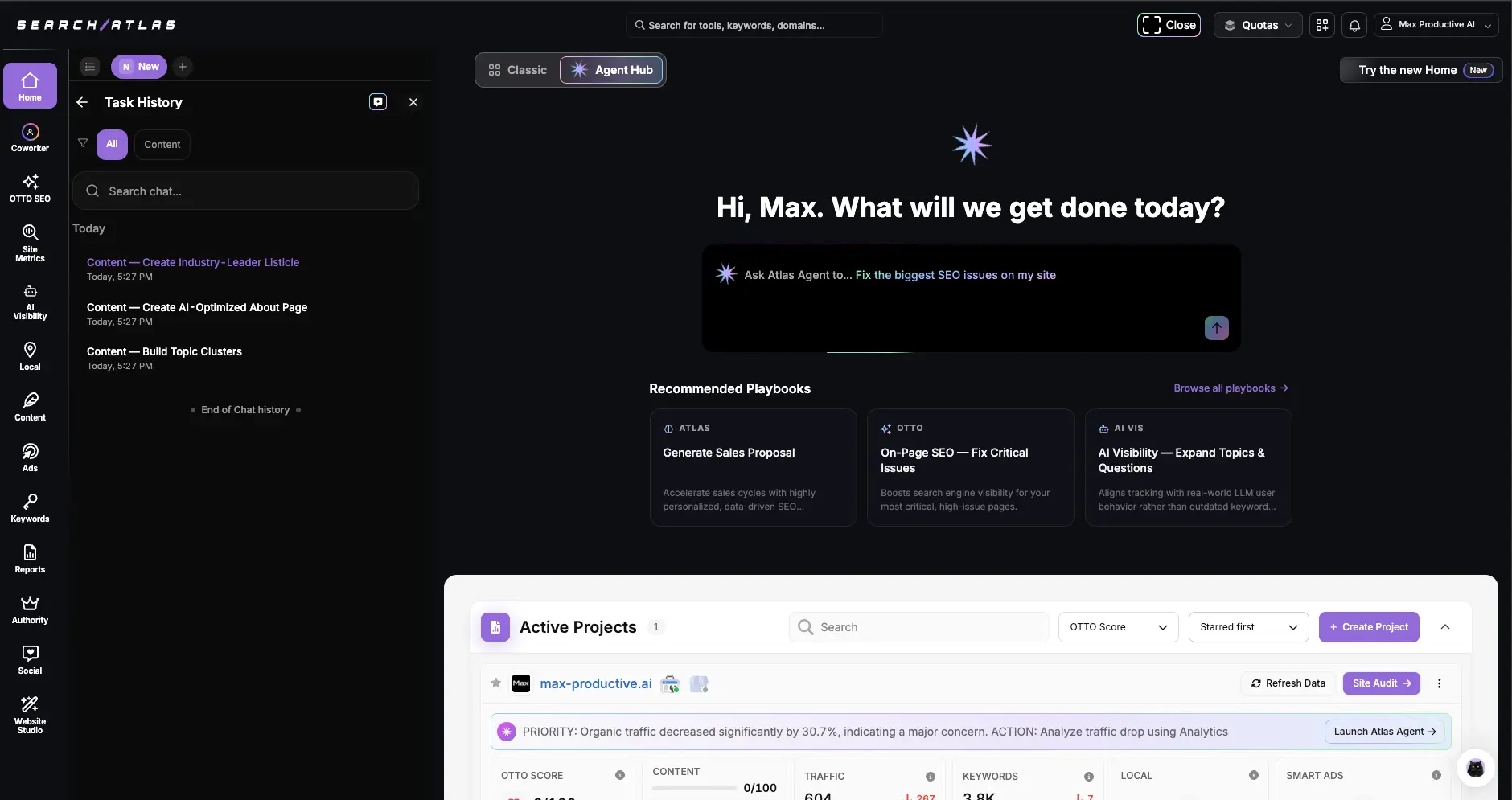The image size is (1512, 800).
Task: Open the Social sidebar section
Action: 30,660
